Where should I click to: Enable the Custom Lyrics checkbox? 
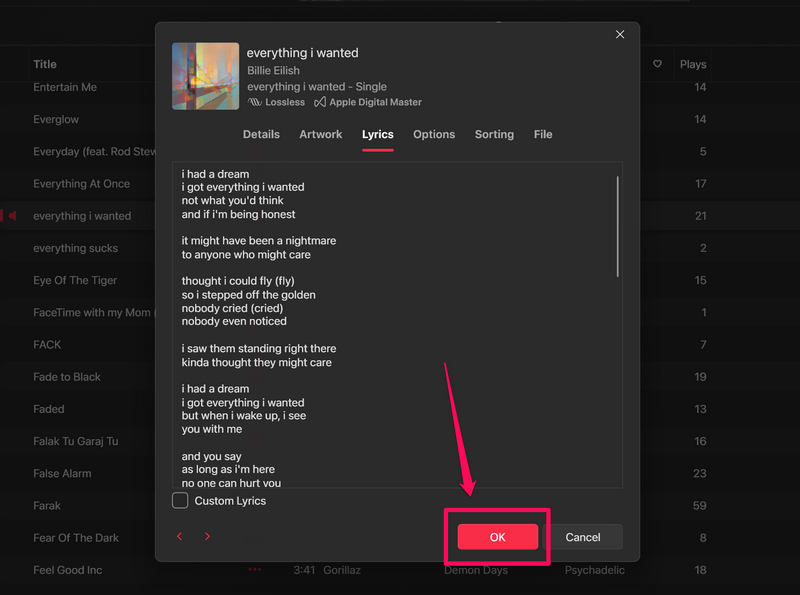(x=180, y=501)
